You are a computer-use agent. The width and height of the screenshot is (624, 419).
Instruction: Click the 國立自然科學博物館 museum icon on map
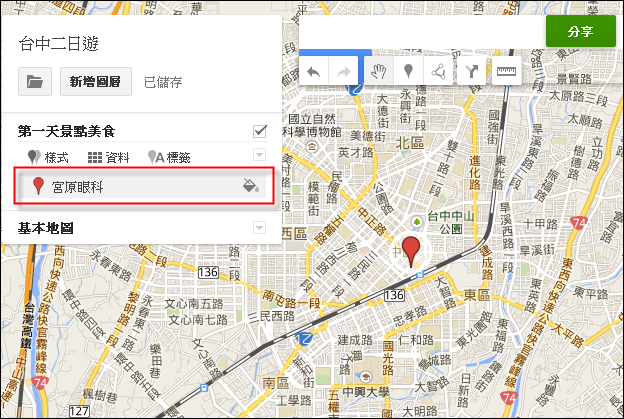[x=312, y=147]
